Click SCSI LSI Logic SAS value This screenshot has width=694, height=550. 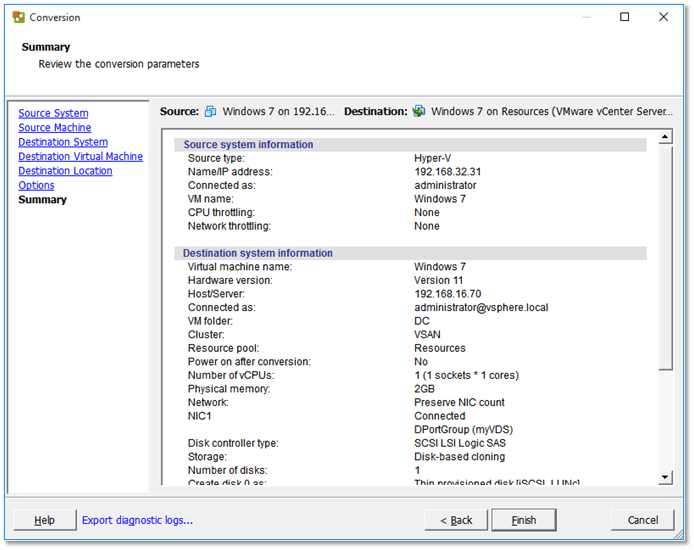(460, 443)
